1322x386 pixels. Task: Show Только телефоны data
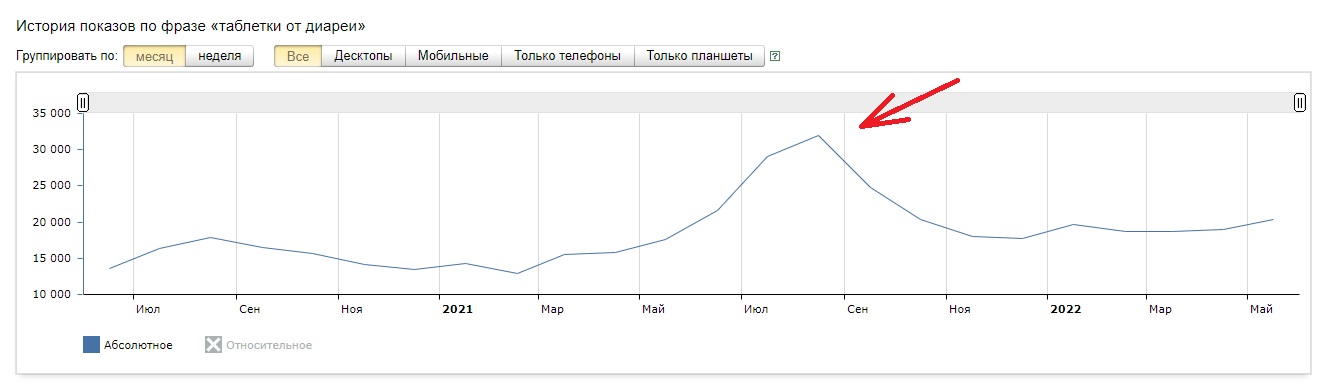tap(568, 56)
